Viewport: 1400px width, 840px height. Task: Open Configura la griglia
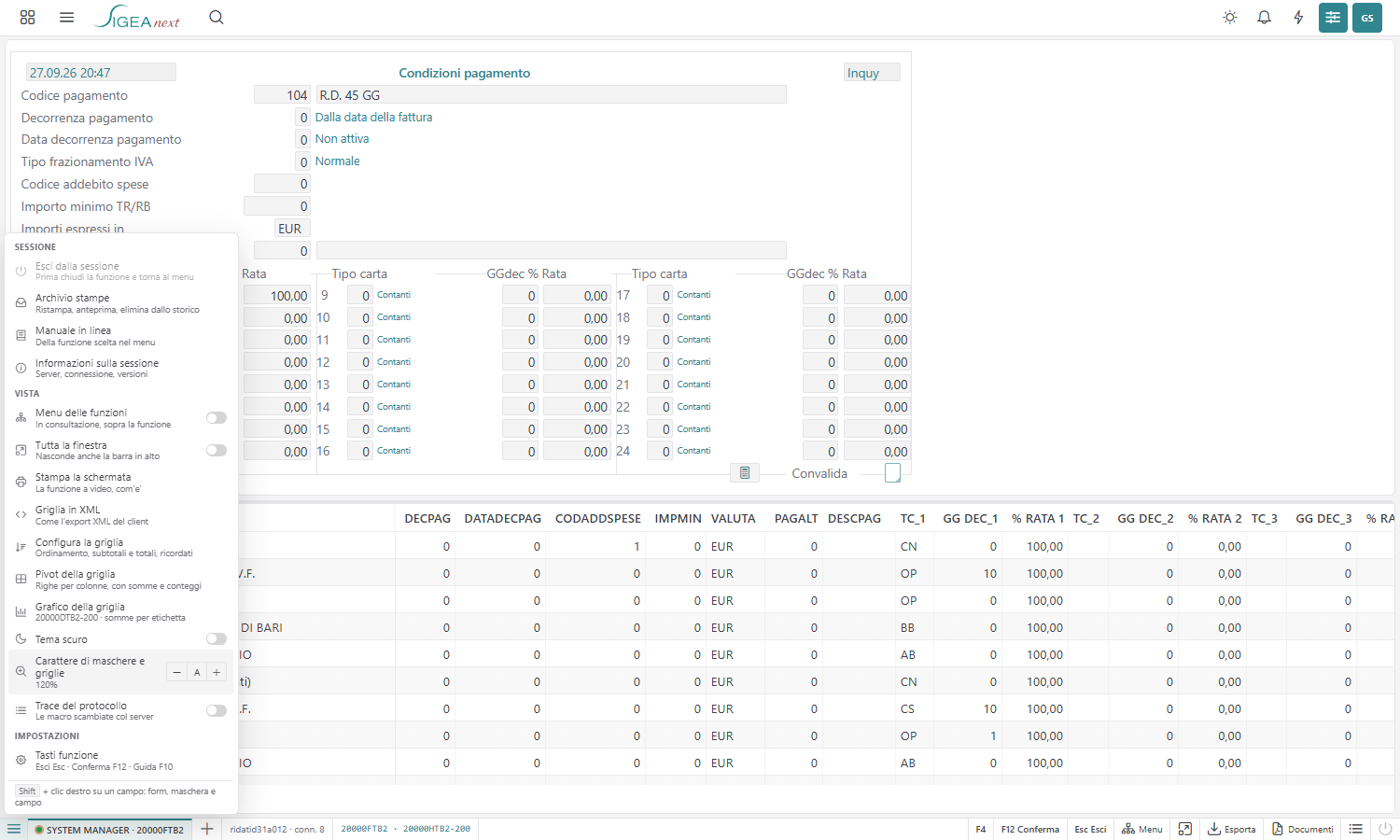pyautogui.click(x=121, y=547)
